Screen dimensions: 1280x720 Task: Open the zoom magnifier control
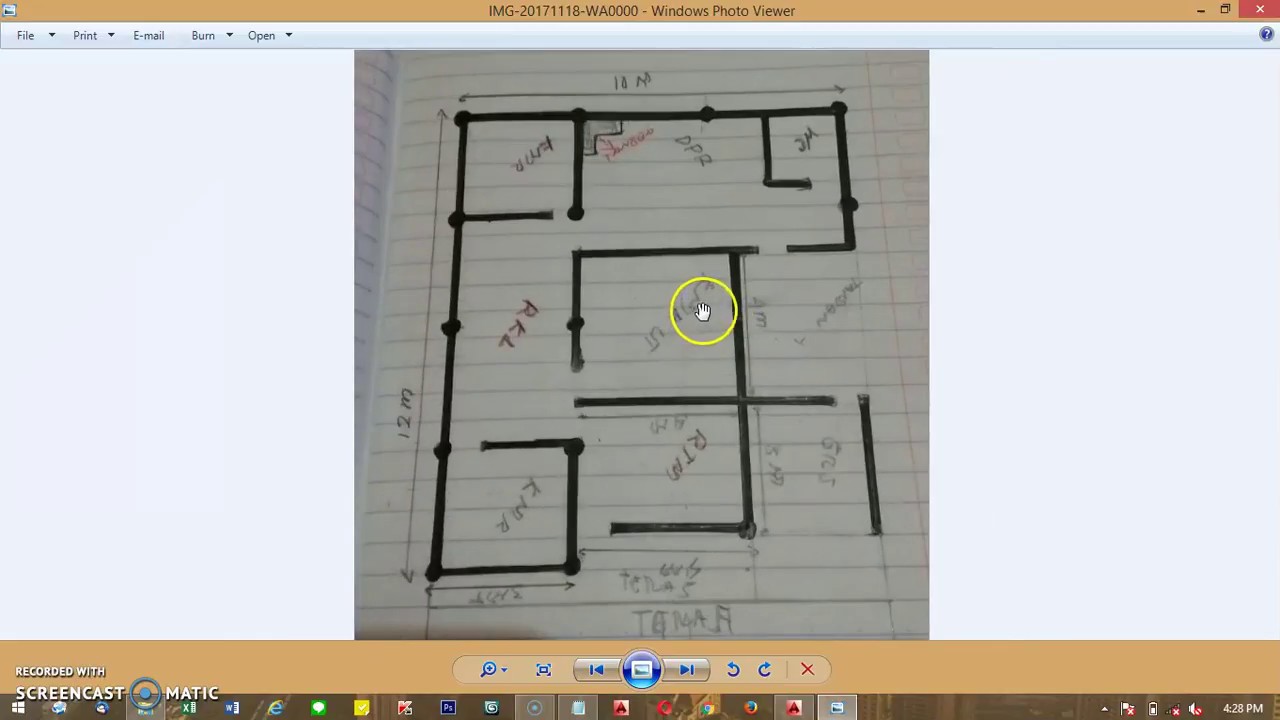(488, 670)
